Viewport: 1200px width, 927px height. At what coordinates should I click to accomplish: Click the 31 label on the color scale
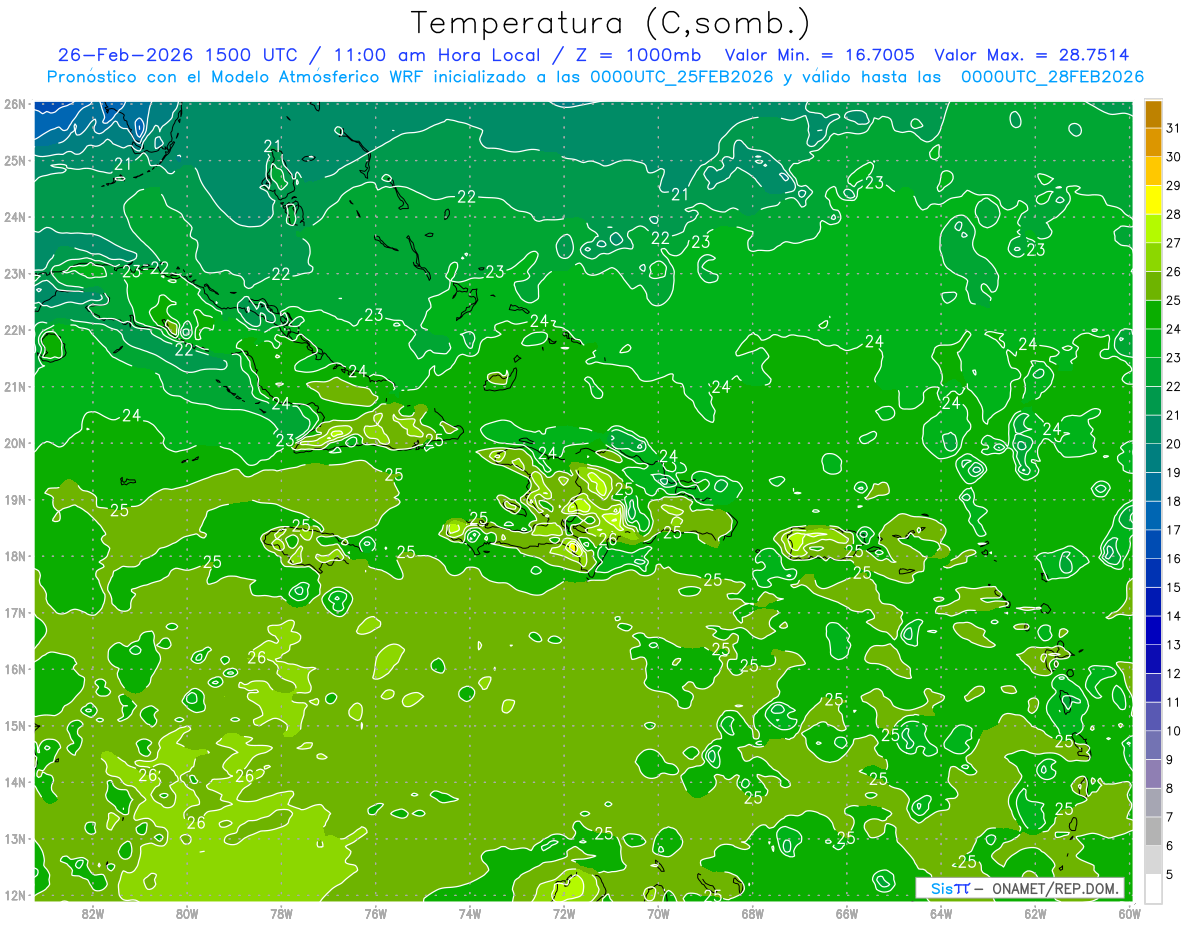[x=1174, y=128]
